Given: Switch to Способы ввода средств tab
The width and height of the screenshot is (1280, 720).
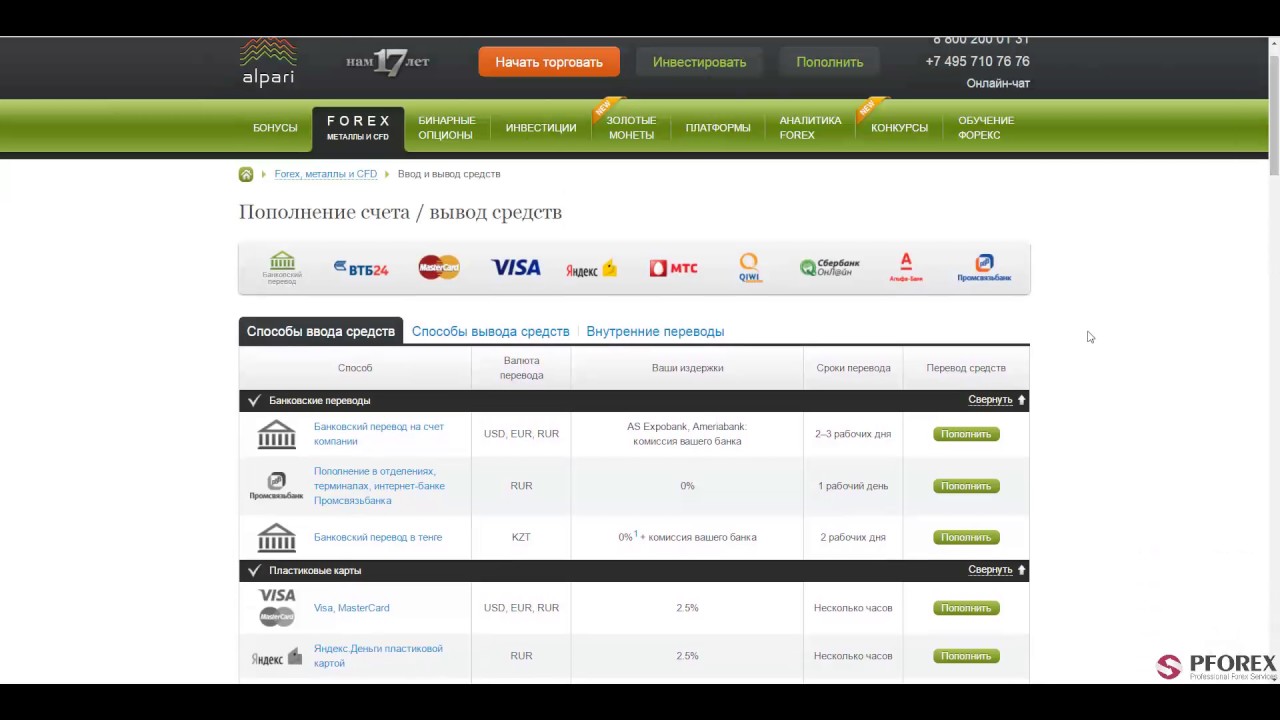Looking at the screenshot, I should coord(321,331).
